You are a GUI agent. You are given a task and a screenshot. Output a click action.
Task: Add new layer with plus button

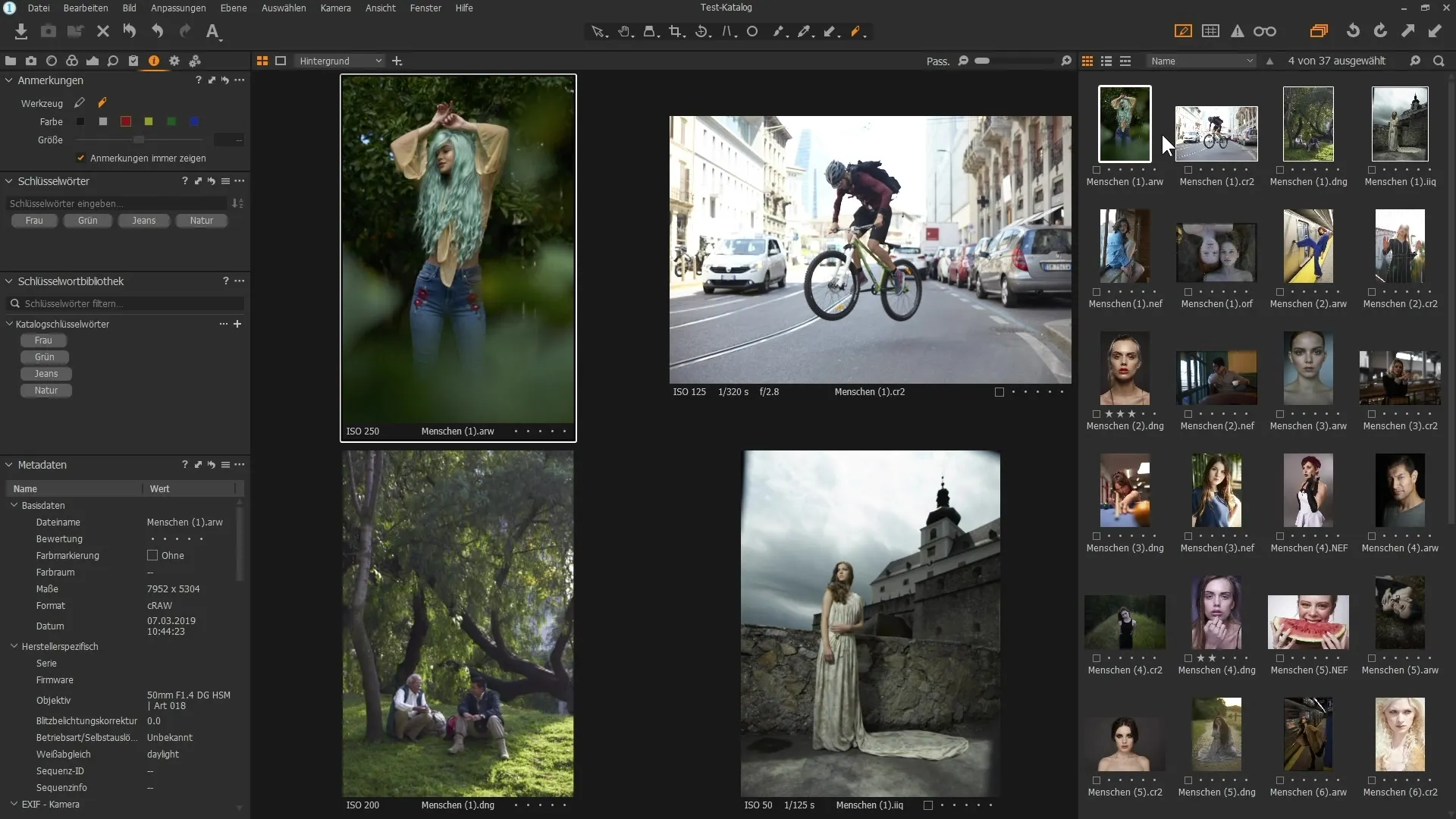tap(397, 61)
